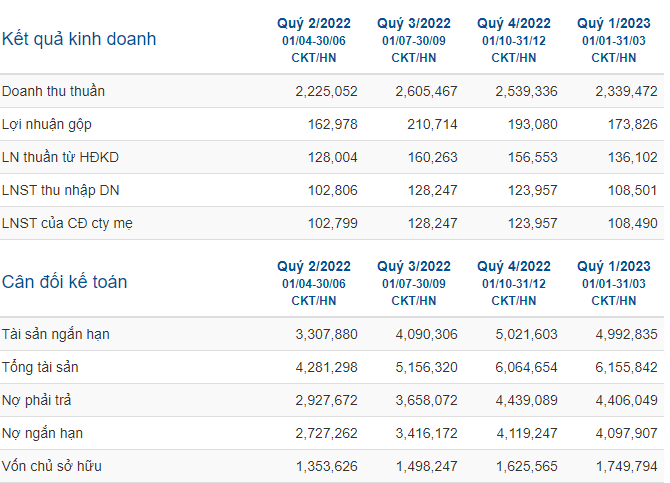Click net revenue value 2,339,472 for Quý 1/2023
The image size is (670, 483).
coord(626,91)
